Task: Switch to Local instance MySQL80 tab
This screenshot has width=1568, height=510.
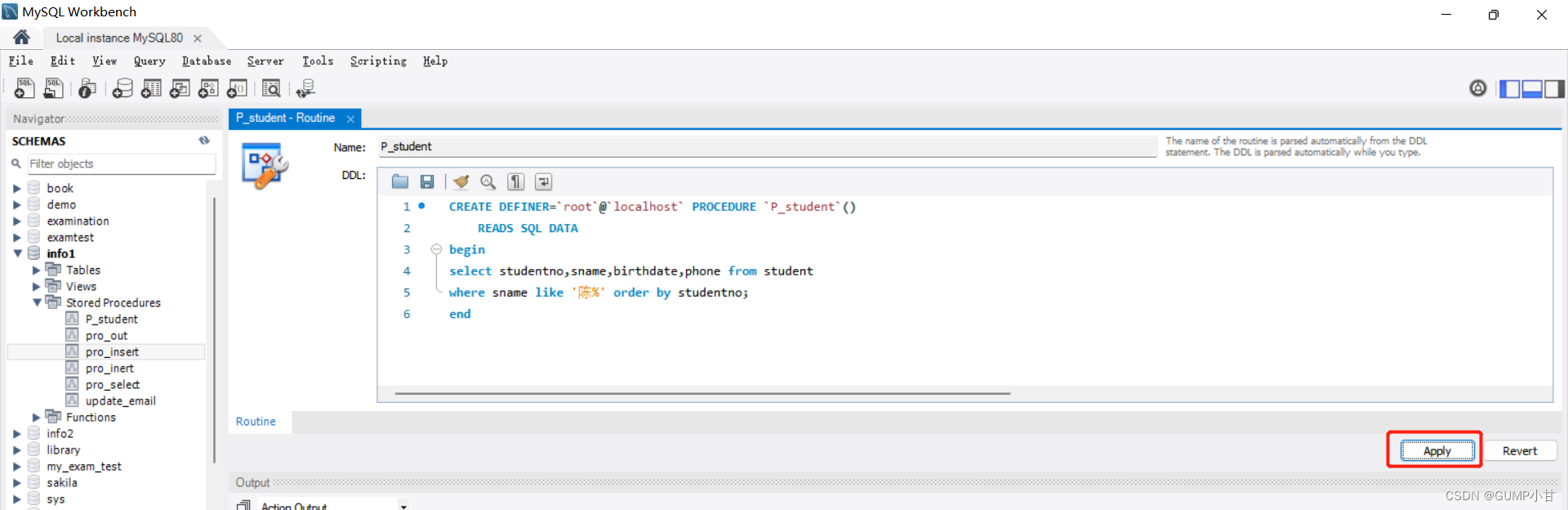Action: tap(119, 38)
